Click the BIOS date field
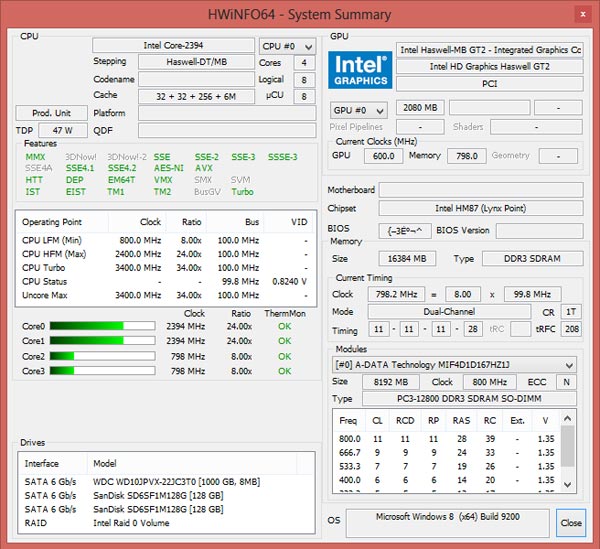This screenshot has height=549, width=600. (405, 231)
